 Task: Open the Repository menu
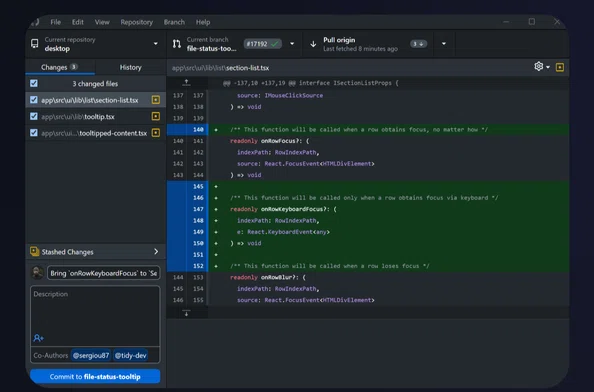(136, 22)
